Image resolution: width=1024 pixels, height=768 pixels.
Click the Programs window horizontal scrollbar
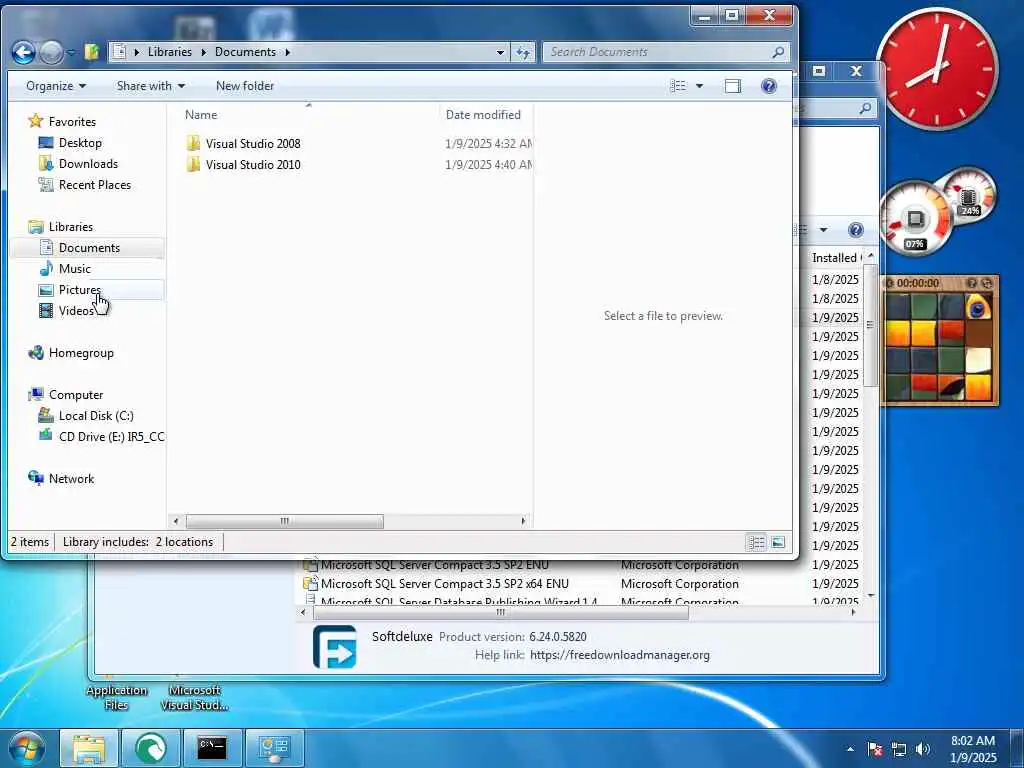click(501, 613)
